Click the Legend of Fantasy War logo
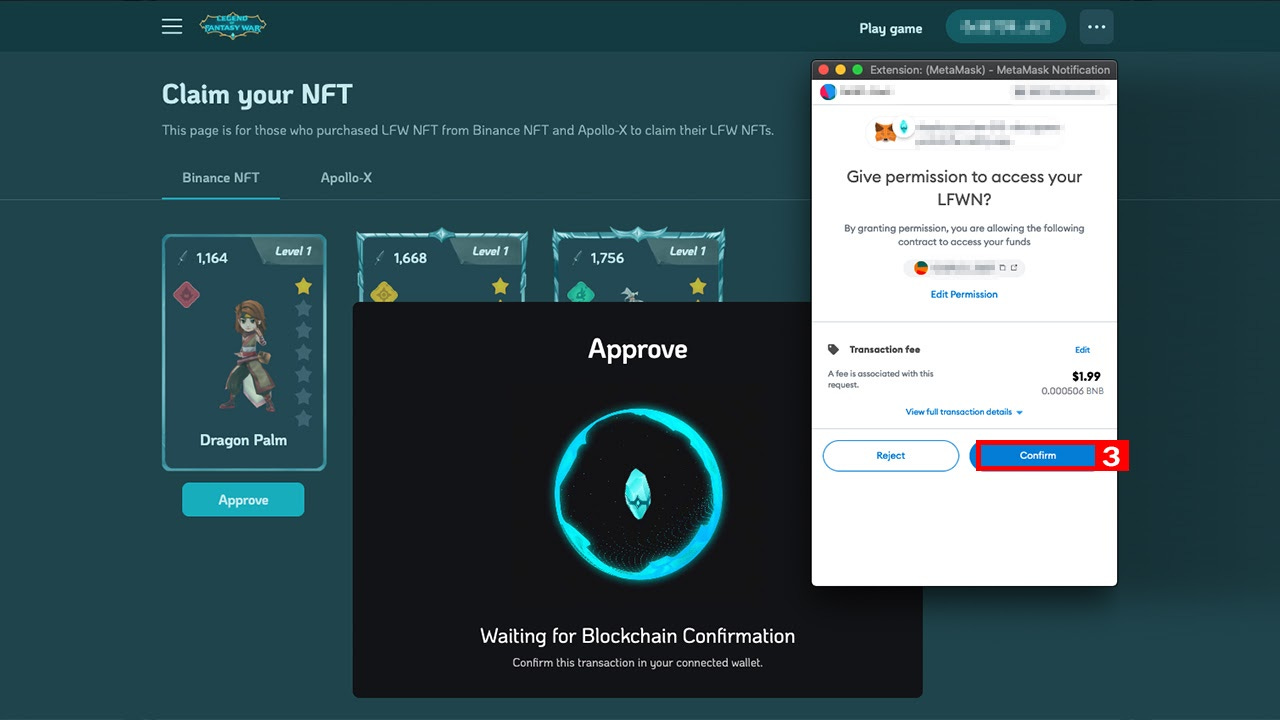Viewport: 1280px width, 720px height. click(233, 26)
